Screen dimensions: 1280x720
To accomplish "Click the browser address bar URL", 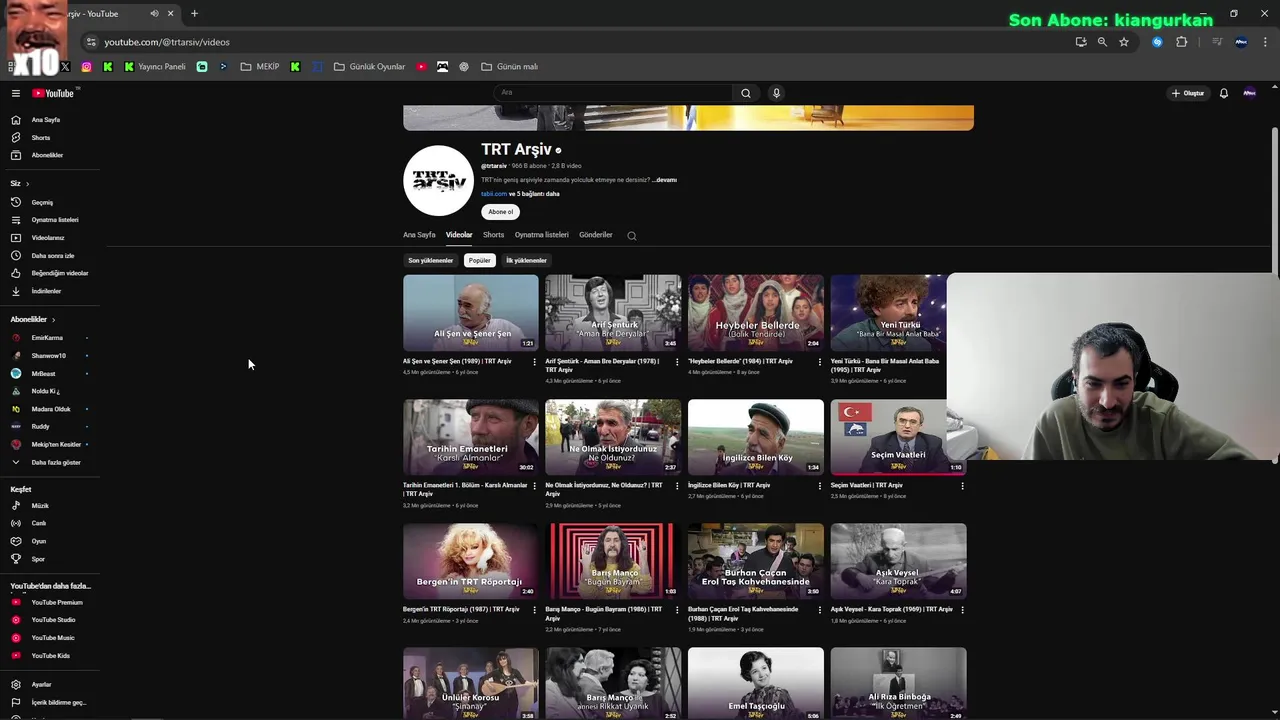I will [x=167, y=42].
